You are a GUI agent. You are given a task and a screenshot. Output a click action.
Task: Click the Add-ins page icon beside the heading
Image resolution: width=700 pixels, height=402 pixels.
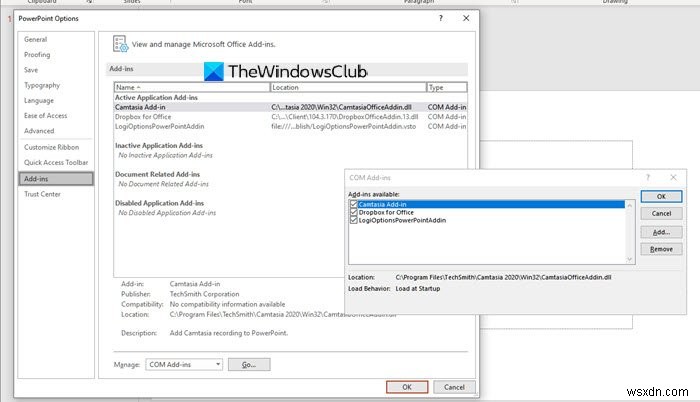(120, 44)
